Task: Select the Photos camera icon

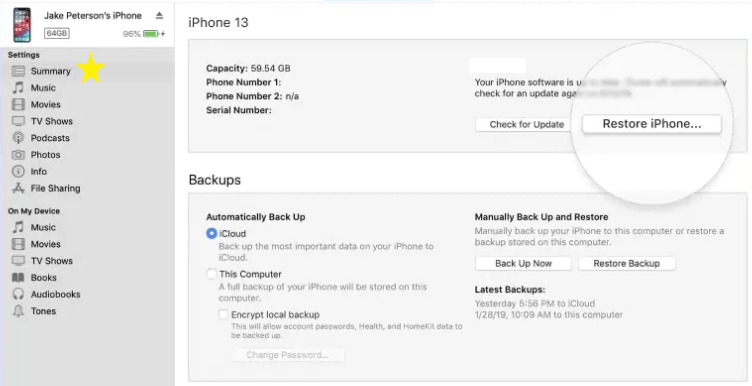Action: [18, 155]
